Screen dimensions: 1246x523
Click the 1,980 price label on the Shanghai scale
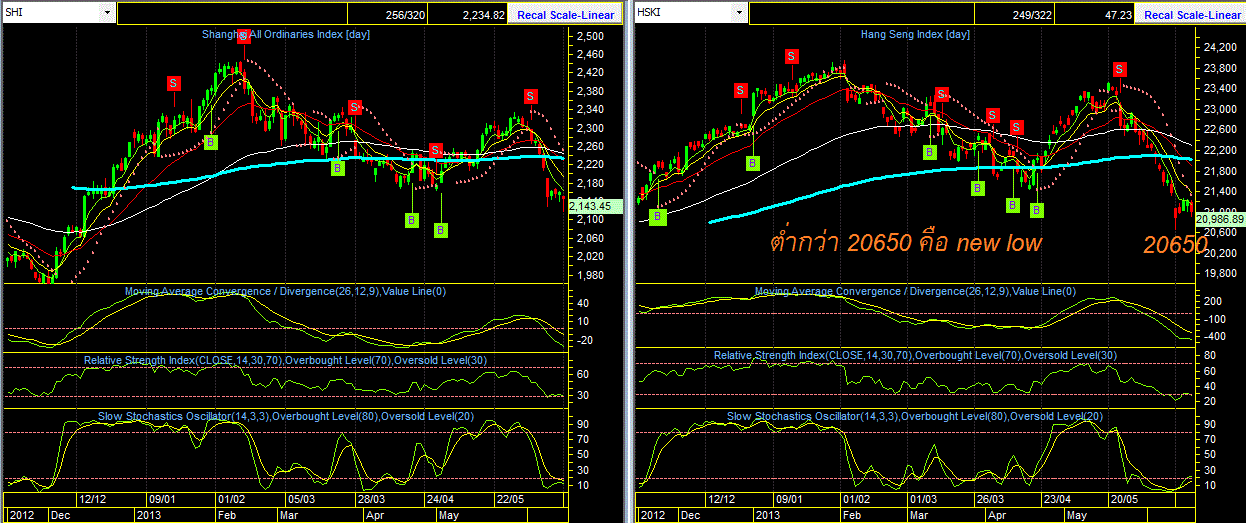click(589, 274)
